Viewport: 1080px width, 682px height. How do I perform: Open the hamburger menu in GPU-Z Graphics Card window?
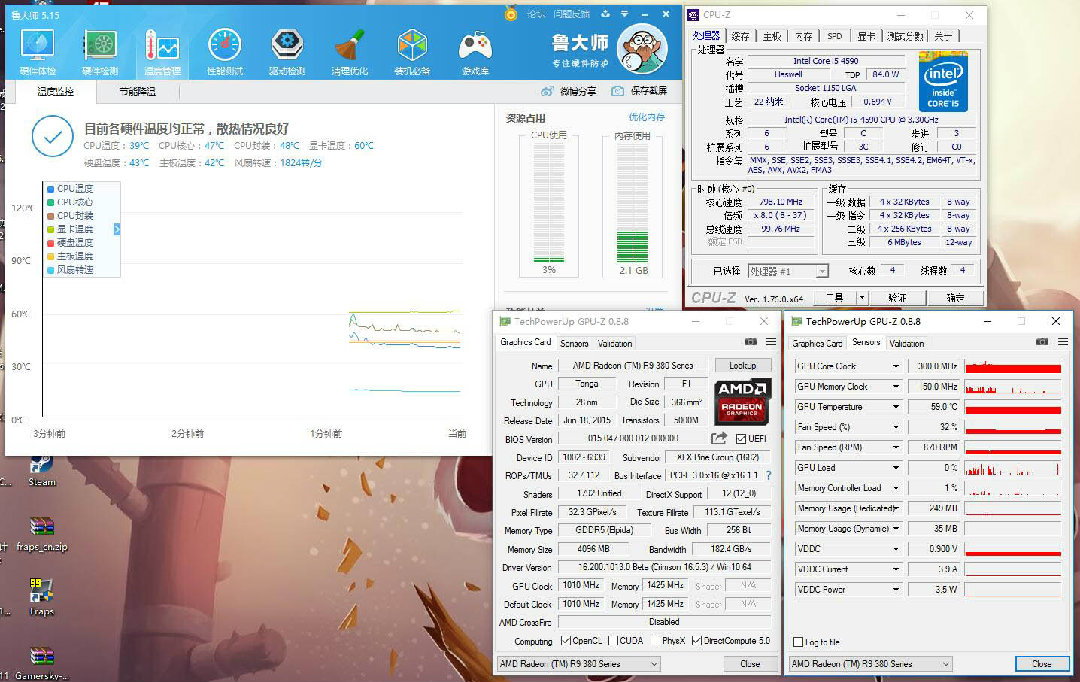coord(771,342)
